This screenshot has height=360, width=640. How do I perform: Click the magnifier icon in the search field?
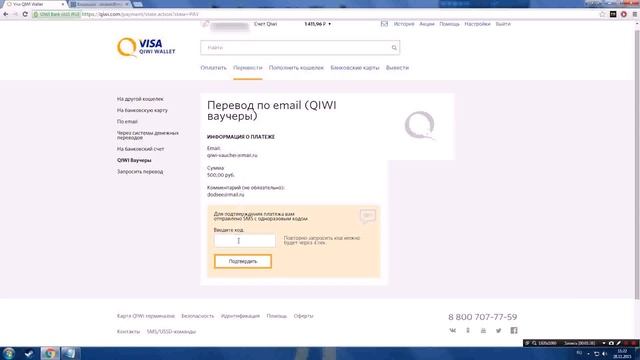point(394,48)
